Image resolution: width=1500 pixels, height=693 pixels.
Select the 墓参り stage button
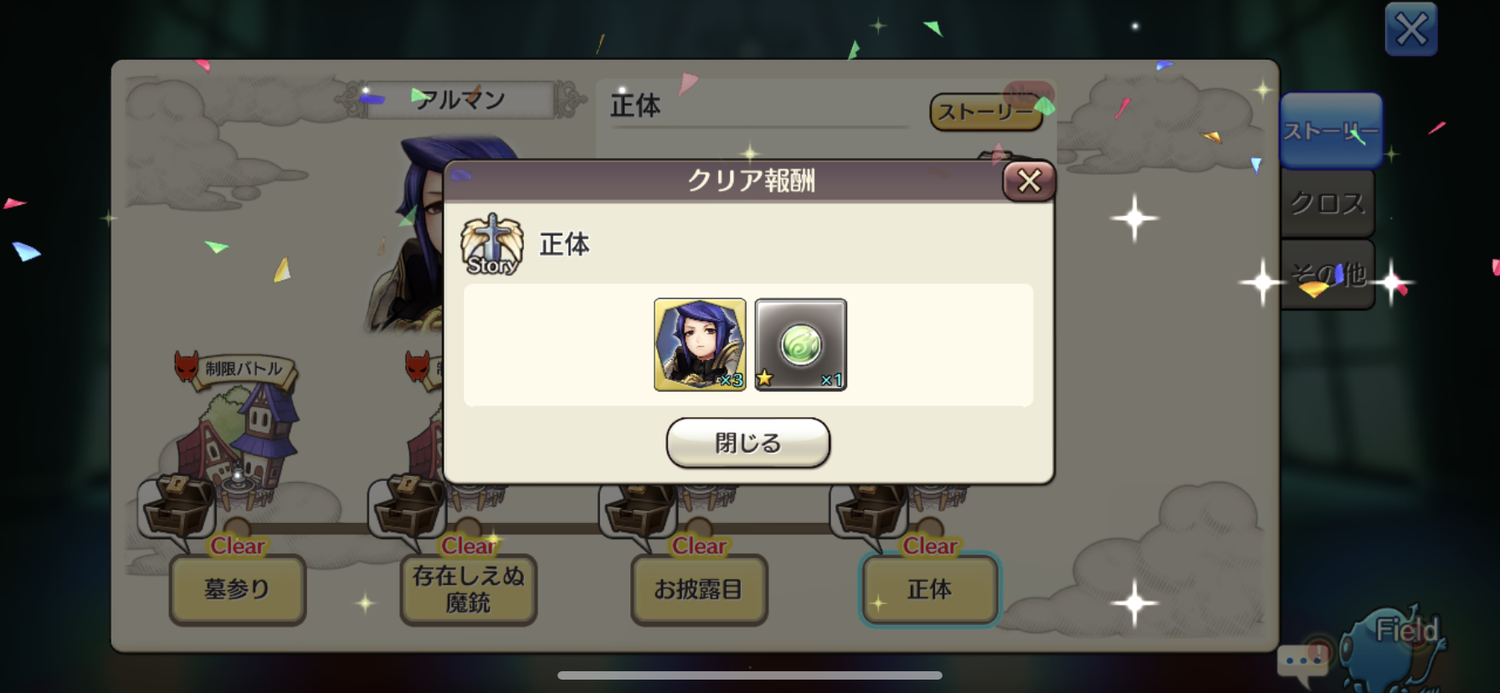coord(237,590)
